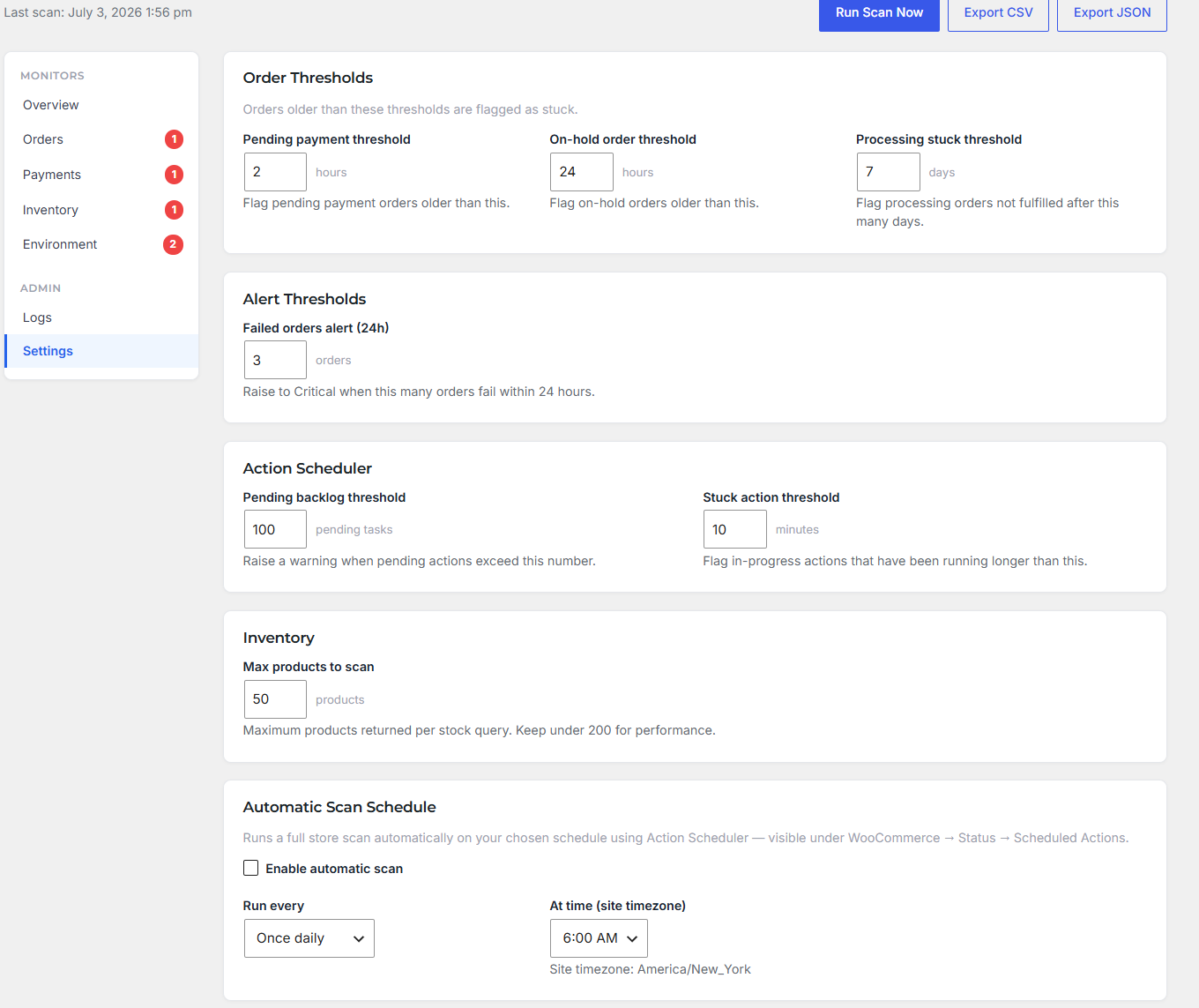The width and height of the screenshot is (1199, 1008).
Task: Focus the Stuck action threshold field
Action: tap(735, 529)
